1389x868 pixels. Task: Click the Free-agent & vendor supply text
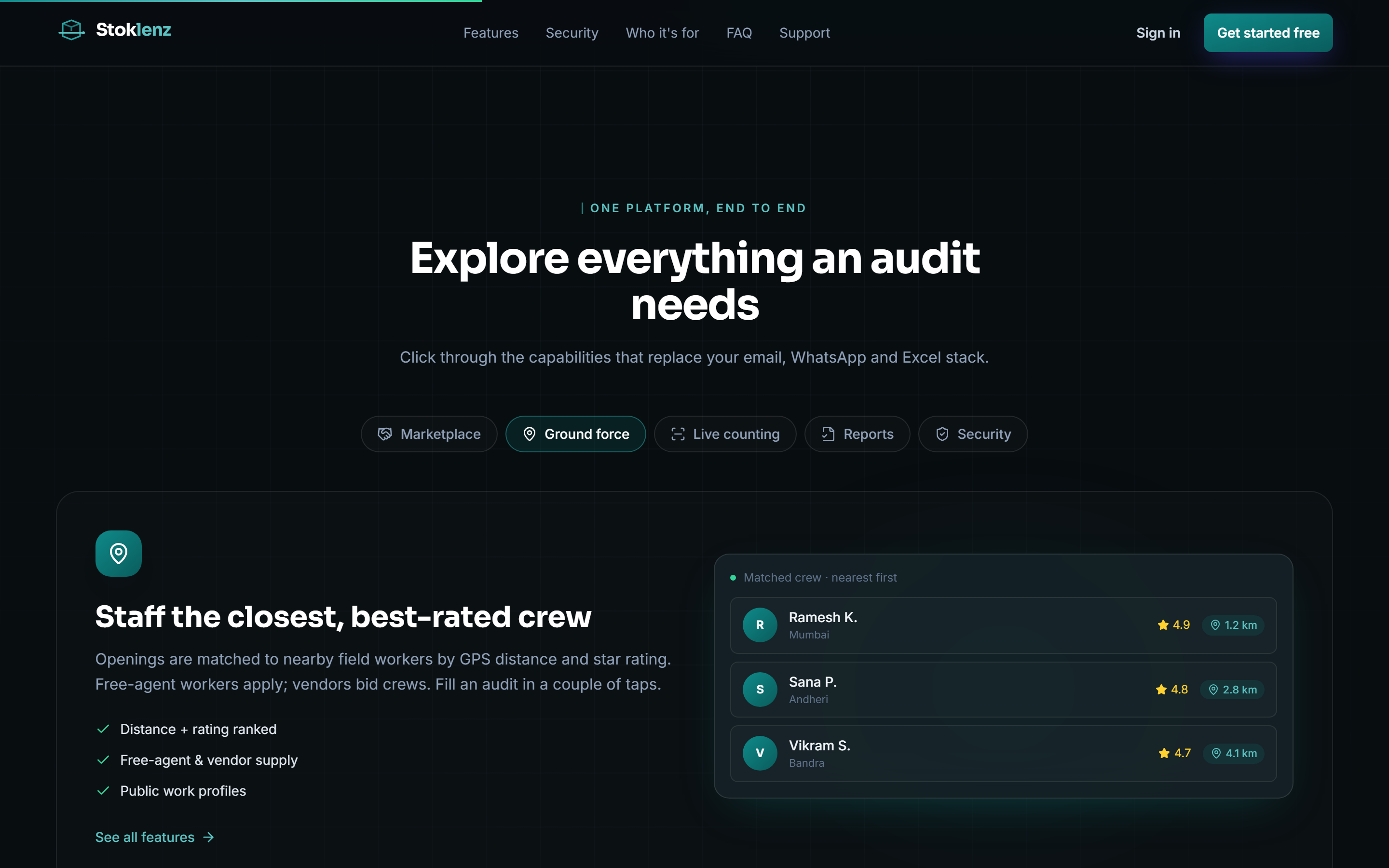pos(209,760)
